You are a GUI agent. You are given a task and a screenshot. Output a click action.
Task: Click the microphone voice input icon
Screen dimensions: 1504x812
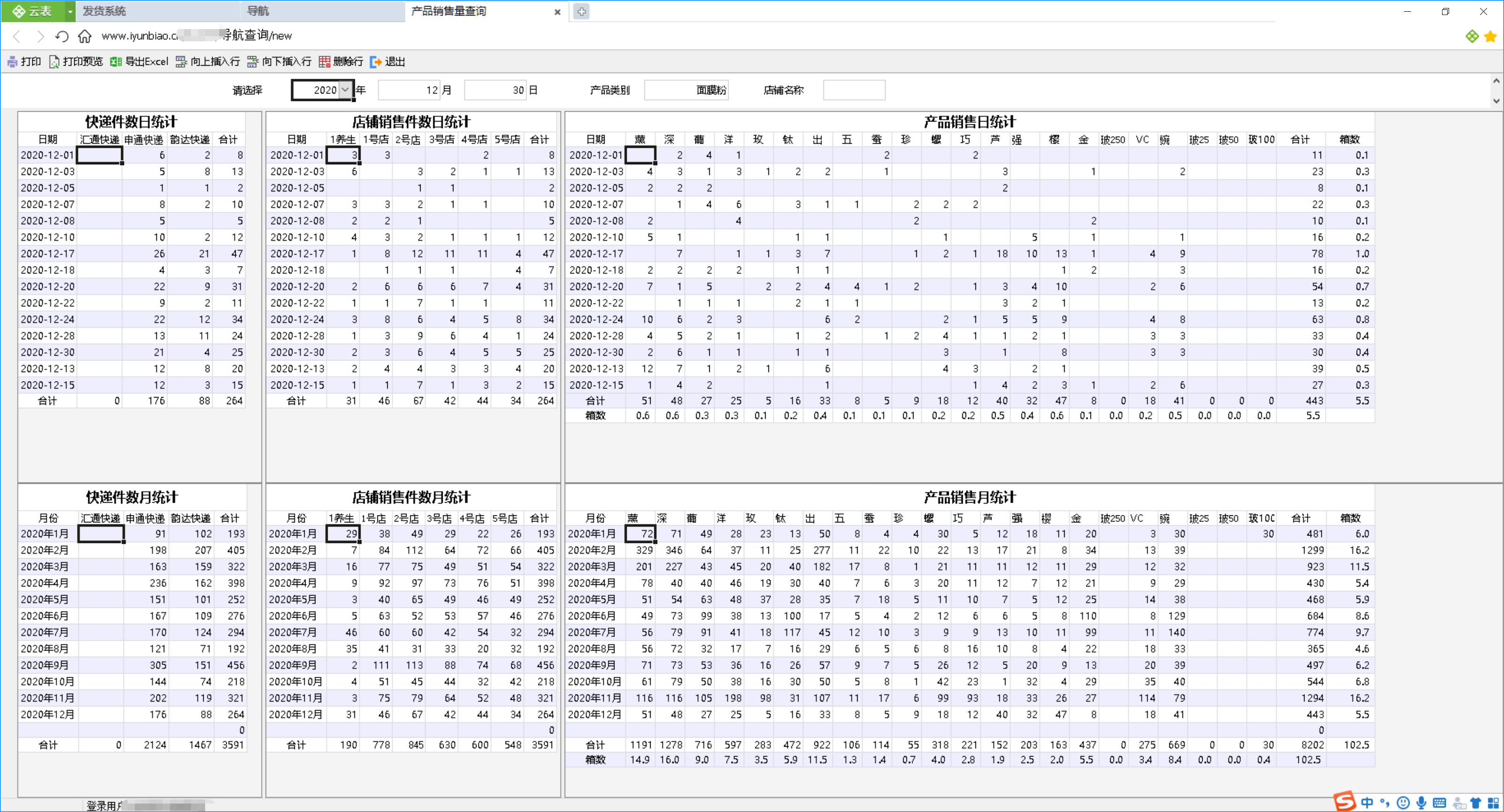[x=1421, y=803]
